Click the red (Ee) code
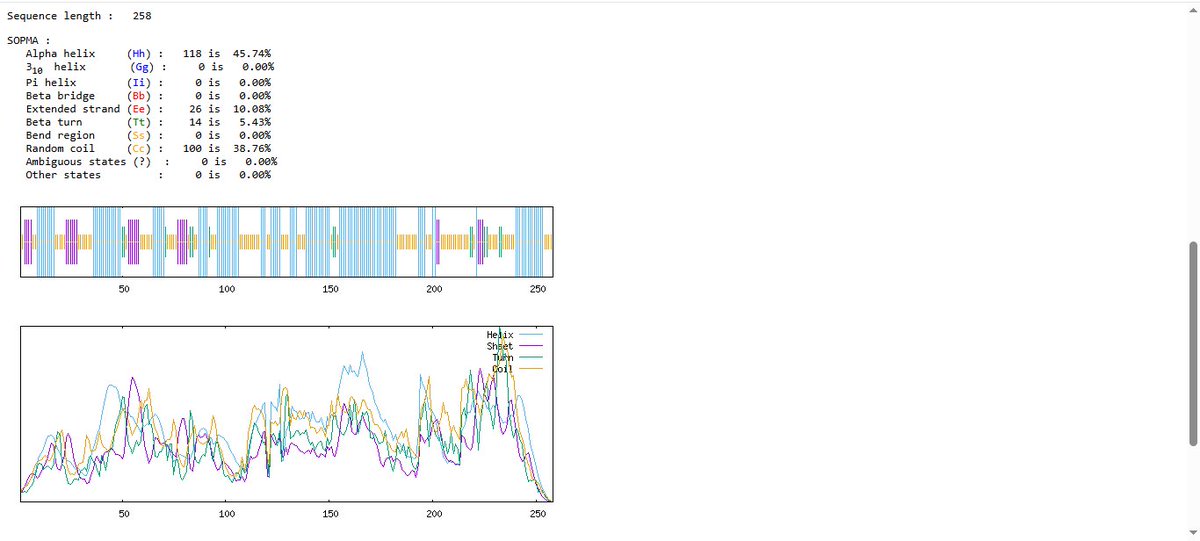The height and width of the screenshot is (541, 1200). [x=139, y=108]
